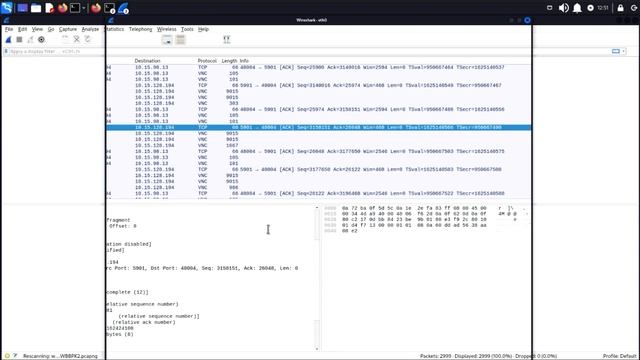Open the View menu

37,29
